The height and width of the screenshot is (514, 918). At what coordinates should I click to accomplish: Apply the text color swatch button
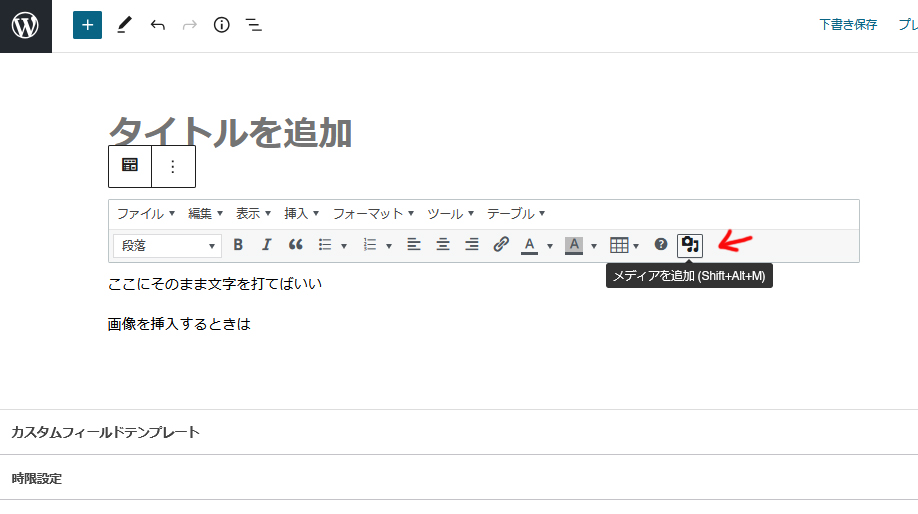point(529,245)
